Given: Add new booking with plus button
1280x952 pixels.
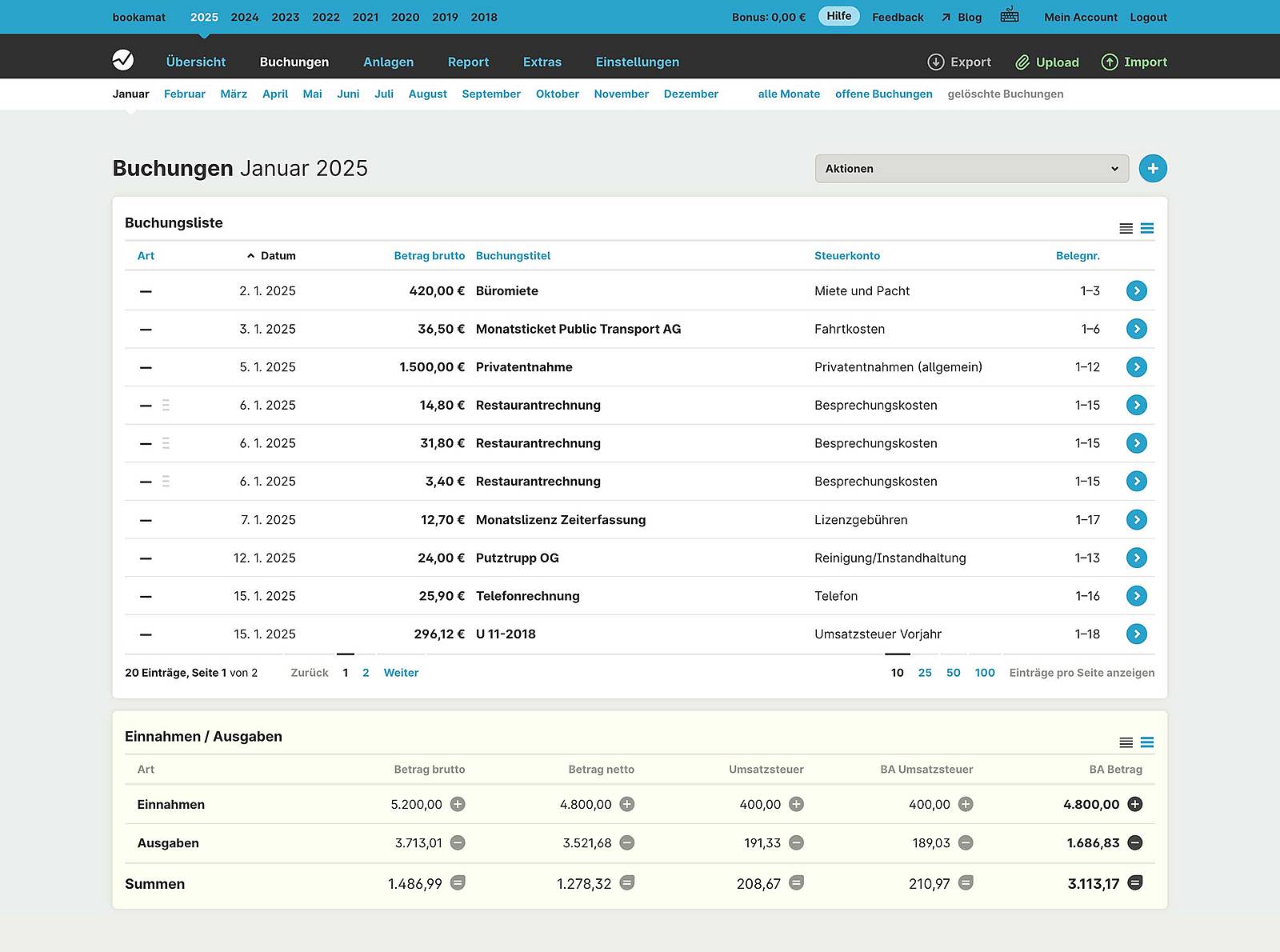Looking at the screenshot, I should pyautogui.click(x=1153, y=168).
